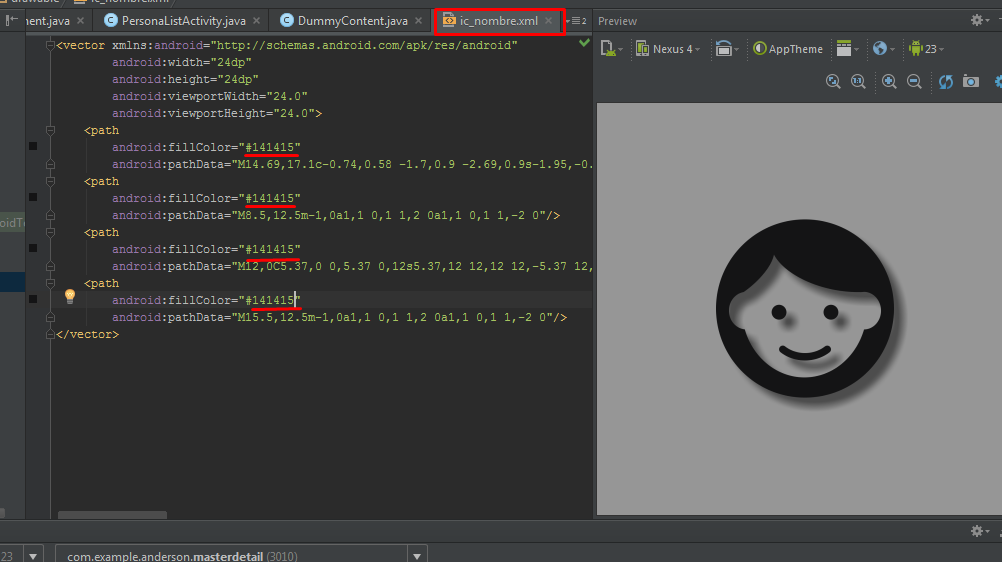Show the hidden editor tabs list

577,20
